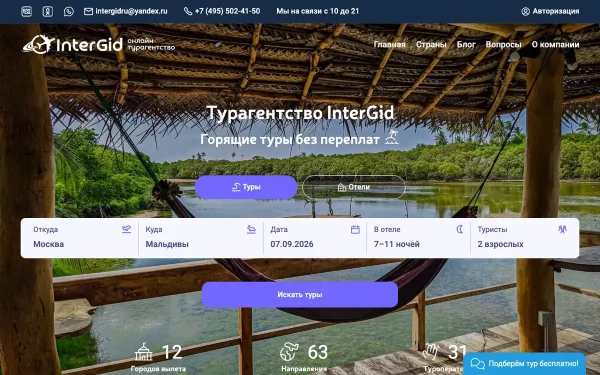Click the plane landing icon in Куда
The image size is (600, 375).
point(251,229)
